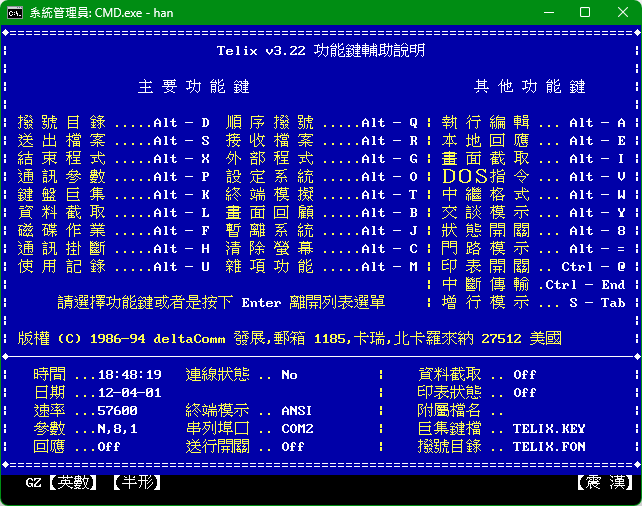The width and height of the screenshot is (642, 506).
Task: Click the 送行開關 Off status
Action: pyautogui.click(x=293, y=447)
